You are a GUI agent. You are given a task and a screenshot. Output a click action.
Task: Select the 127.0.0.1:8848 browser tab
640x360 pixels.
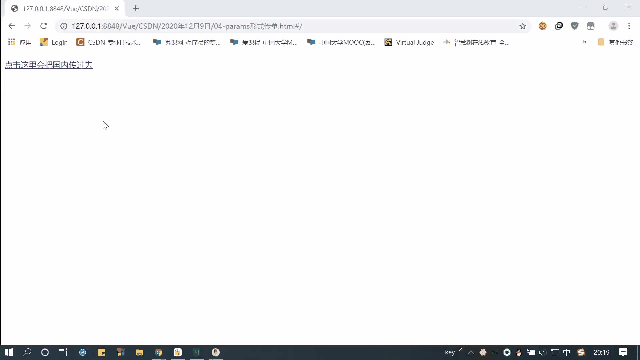pyautogui.click(x=64, y=9)
